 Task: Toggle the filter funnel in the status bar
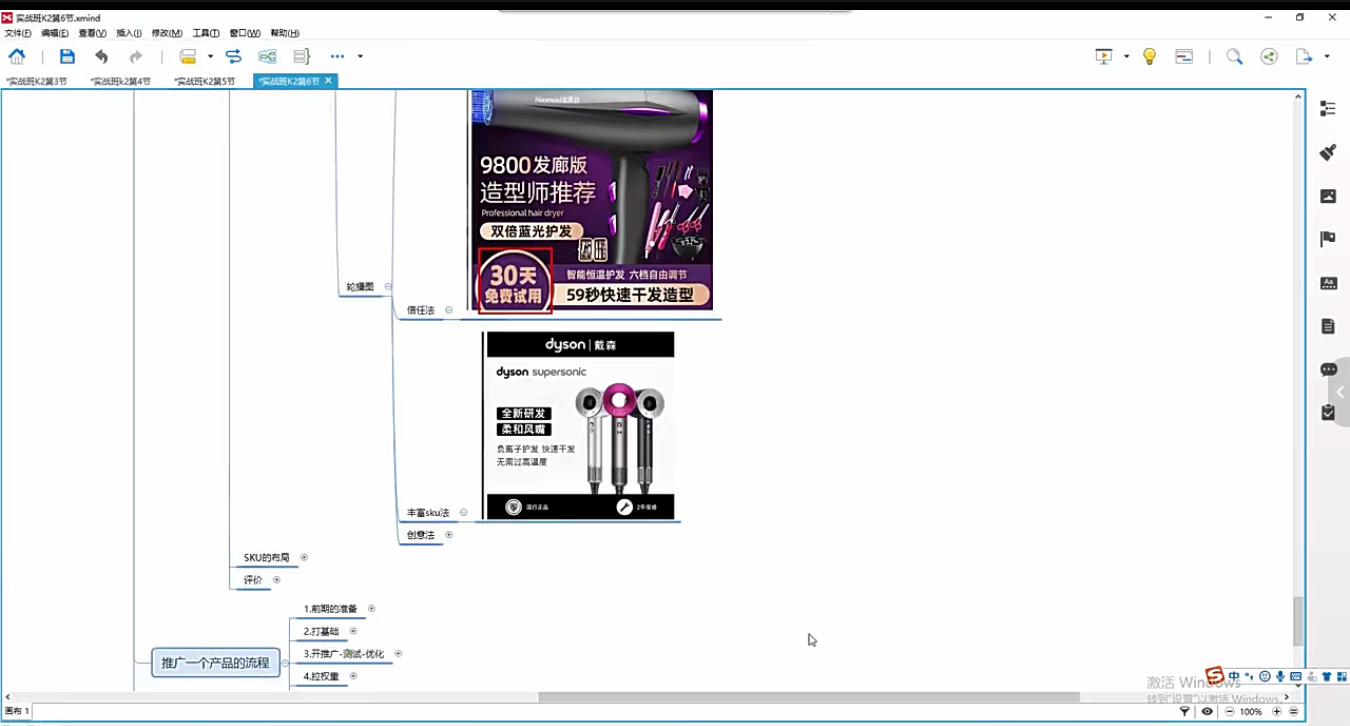coord(1185,711)
